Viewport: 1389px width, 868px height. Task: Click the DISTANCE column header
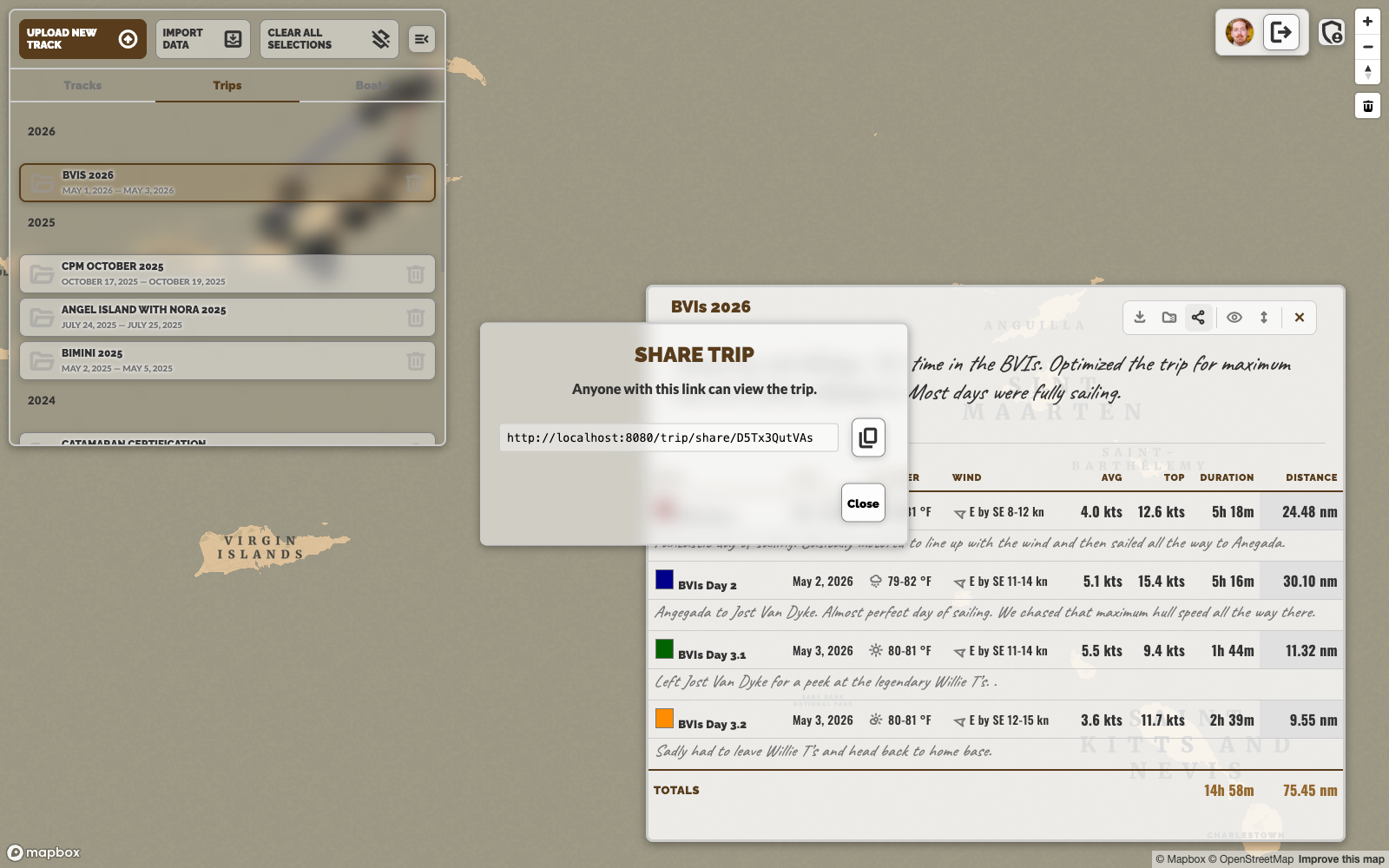(x=1312, y=477)
